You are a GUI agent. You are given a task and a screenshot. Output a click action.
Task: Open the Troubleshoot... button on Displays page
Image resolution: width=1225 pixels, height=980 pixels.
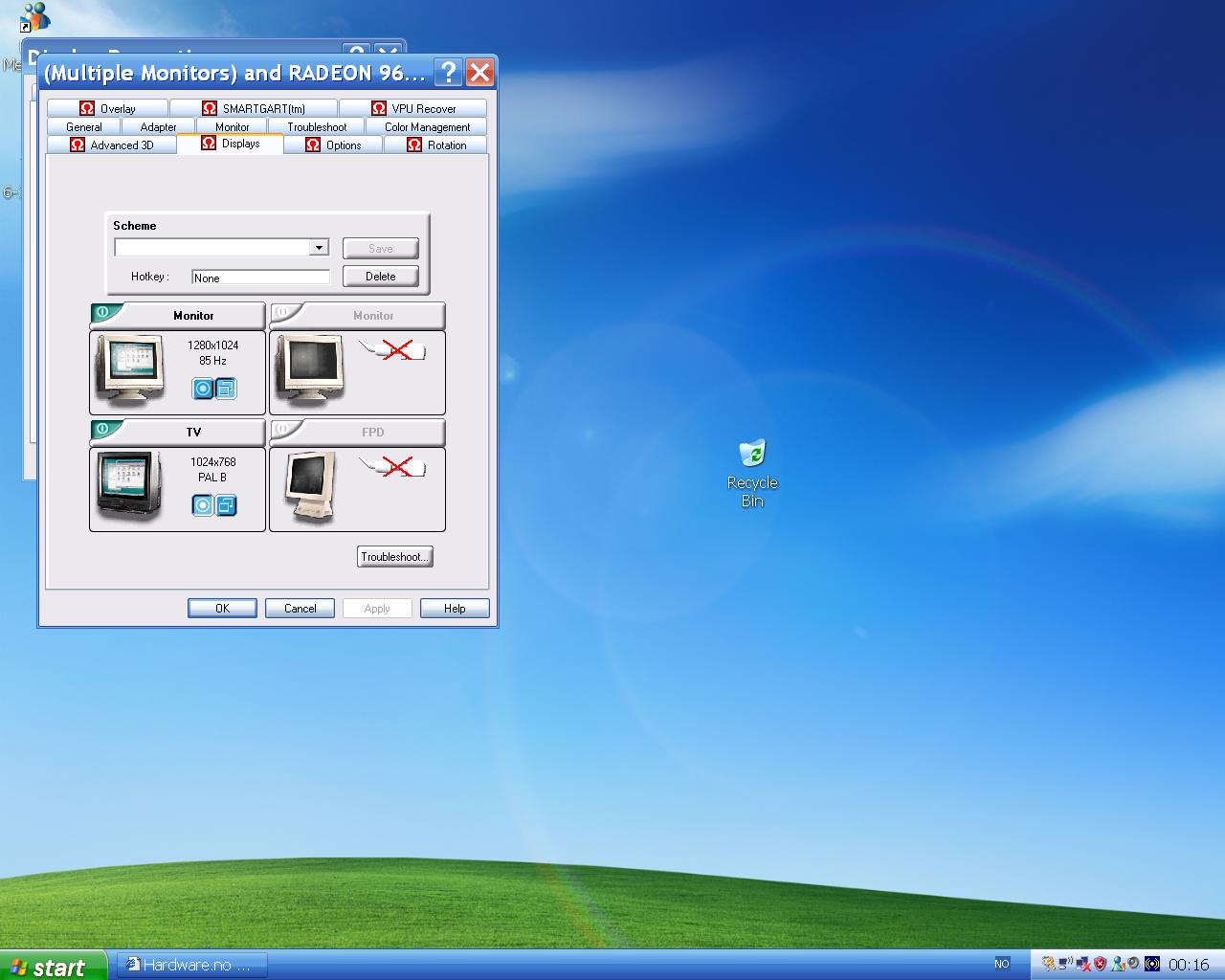[x=394, y=556]
